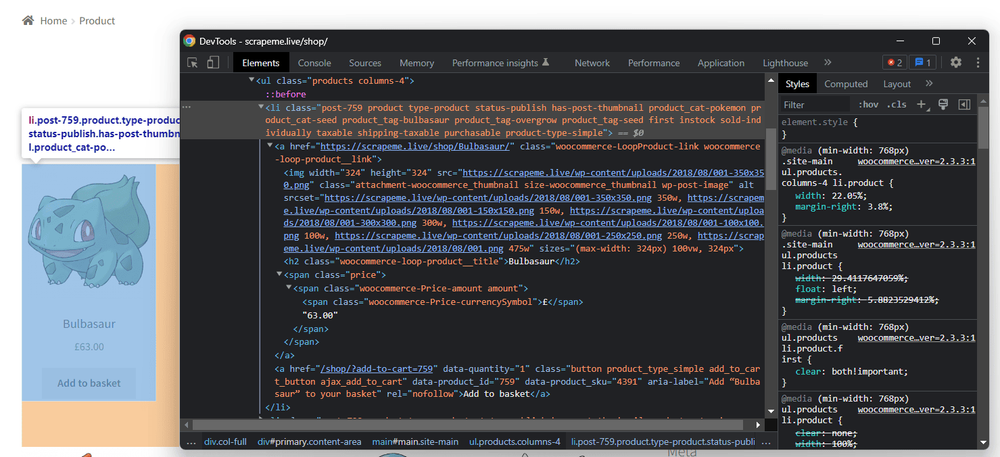Open the Application tab
This screenshot has height=457, width=1000.
point(721,62)
